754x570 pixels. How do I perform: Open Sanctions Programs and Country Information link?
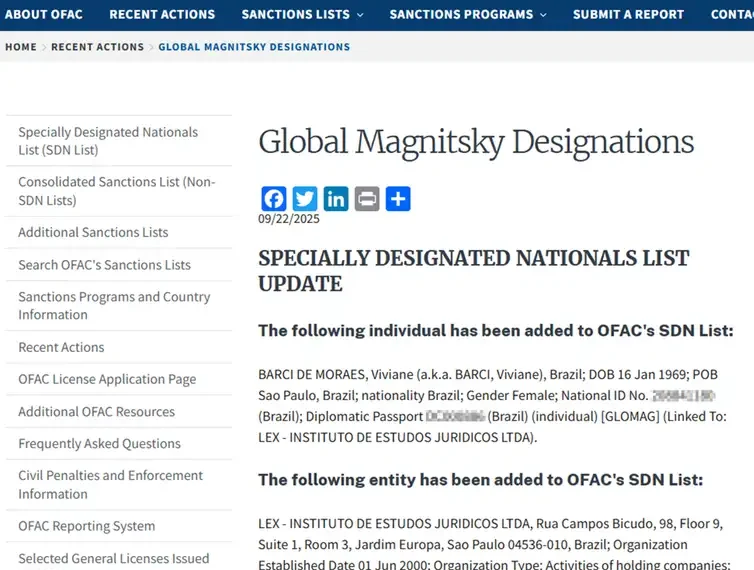click(114, 305)
